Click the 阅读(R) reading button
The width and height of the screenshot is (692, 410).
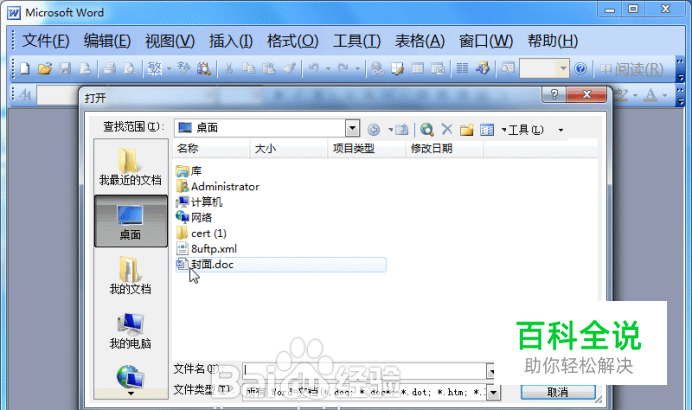(632, 69)
